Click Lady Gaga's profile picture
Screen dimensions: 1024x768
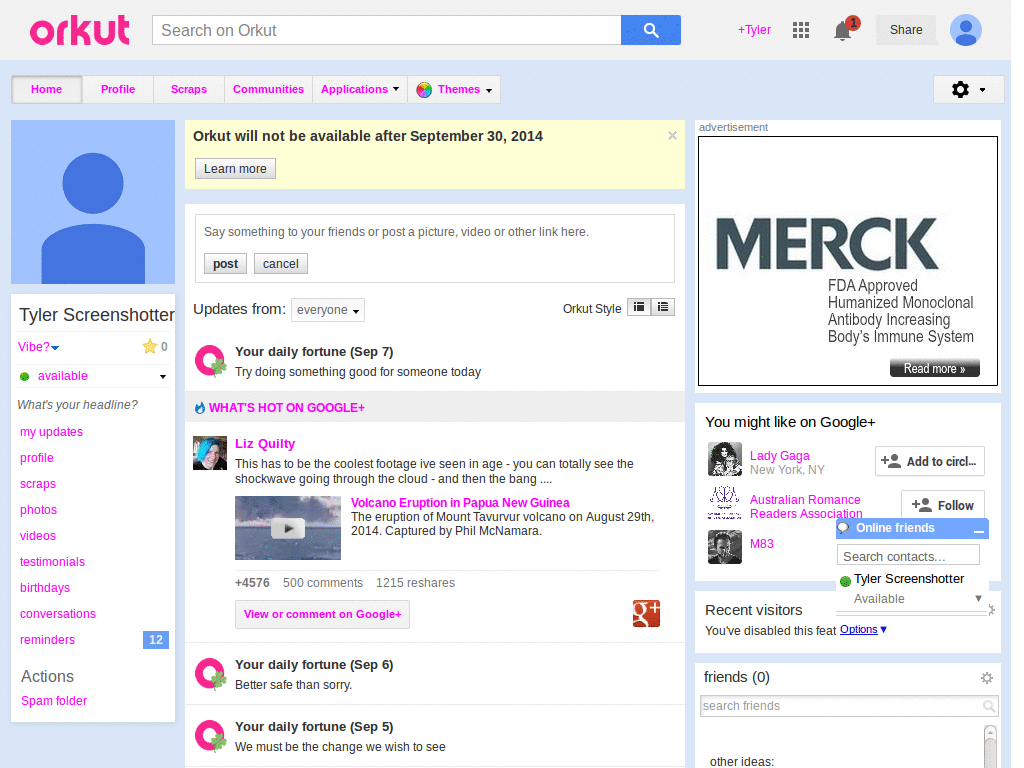pos(724,459)
